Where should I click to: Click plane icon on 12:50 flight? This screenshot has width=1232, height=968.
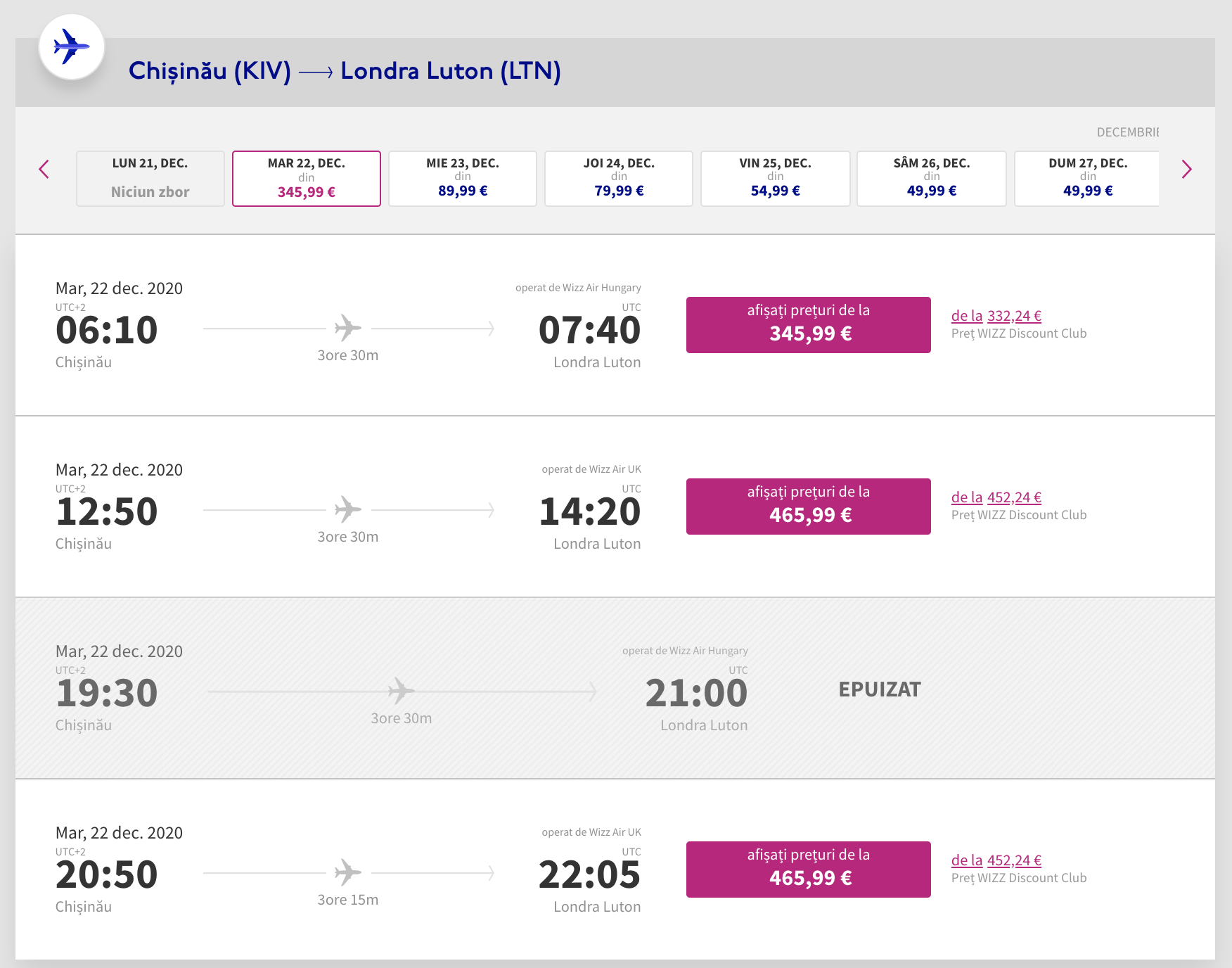point(348,509)
